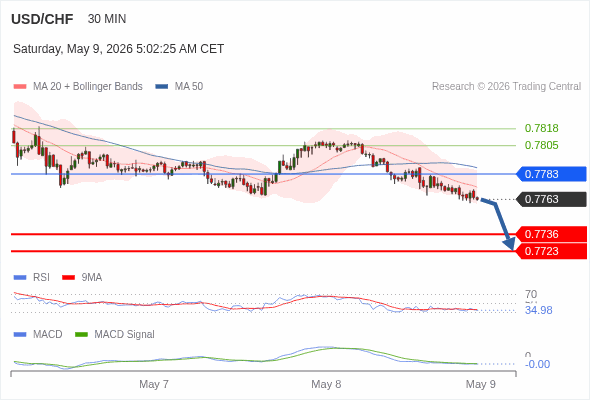Click the RSI 70 level label
Viewport: 590px width, 400px height.
pyautogui.click(x=531, y=294)
